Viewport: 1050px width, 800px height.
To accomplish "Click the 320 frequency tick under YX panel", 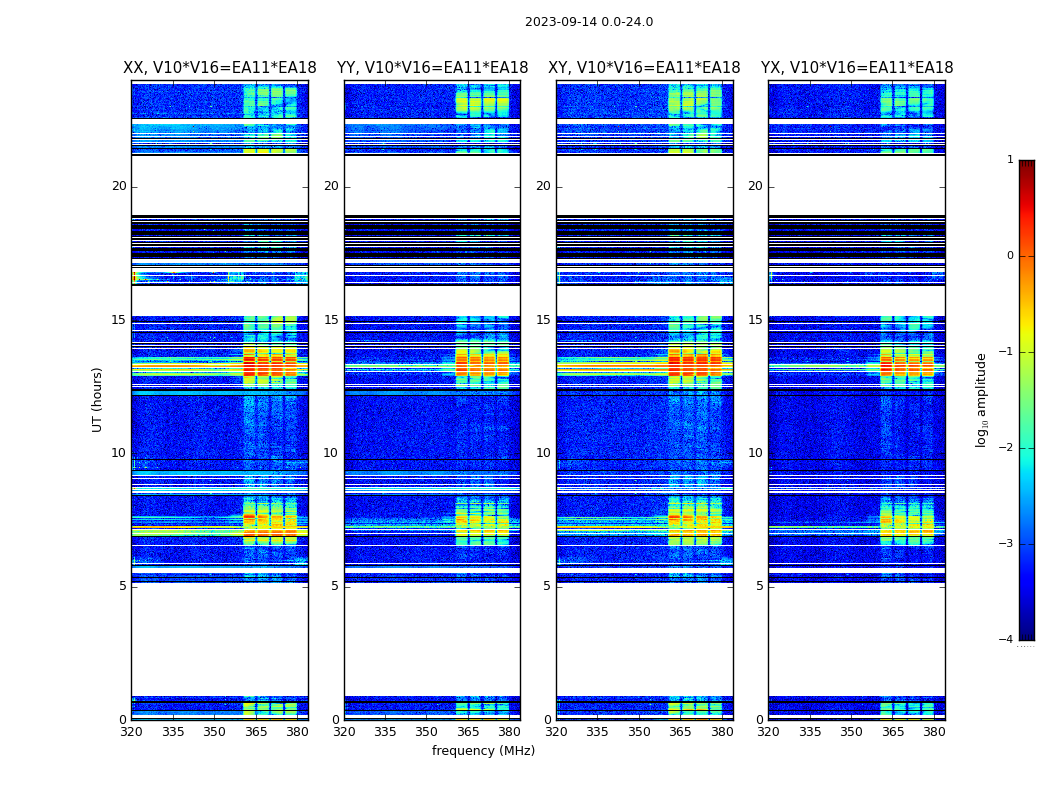I will 768,732.
